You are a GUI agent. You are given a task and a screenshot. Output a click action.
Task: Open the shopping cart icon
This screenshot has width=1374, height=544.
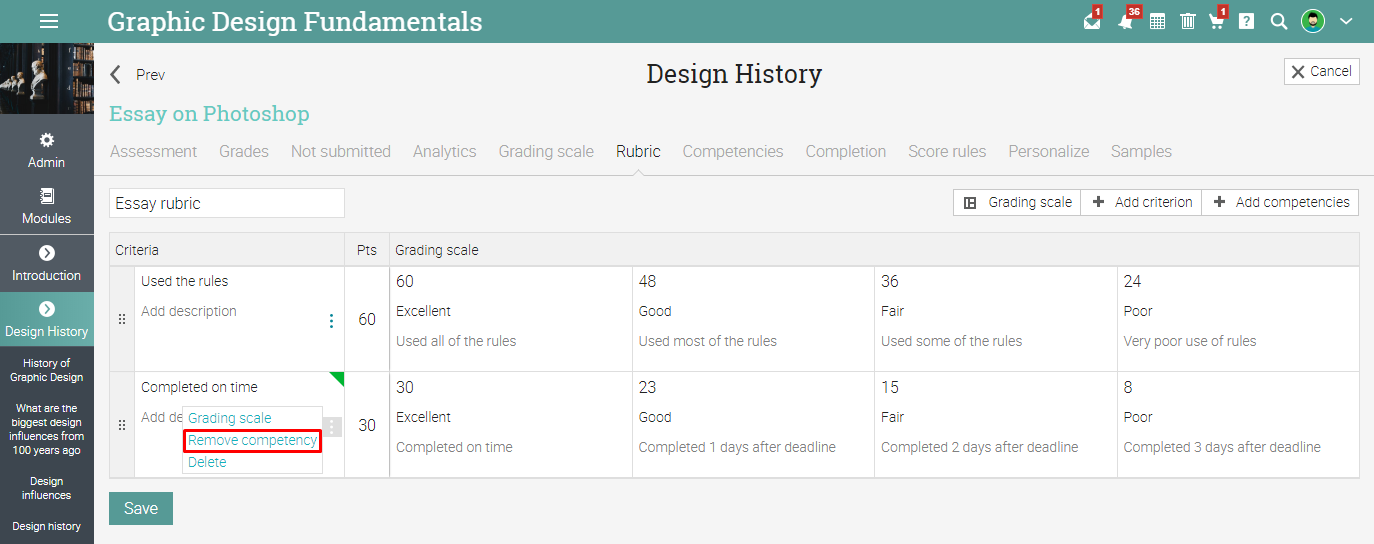(x=1216, y=21)
